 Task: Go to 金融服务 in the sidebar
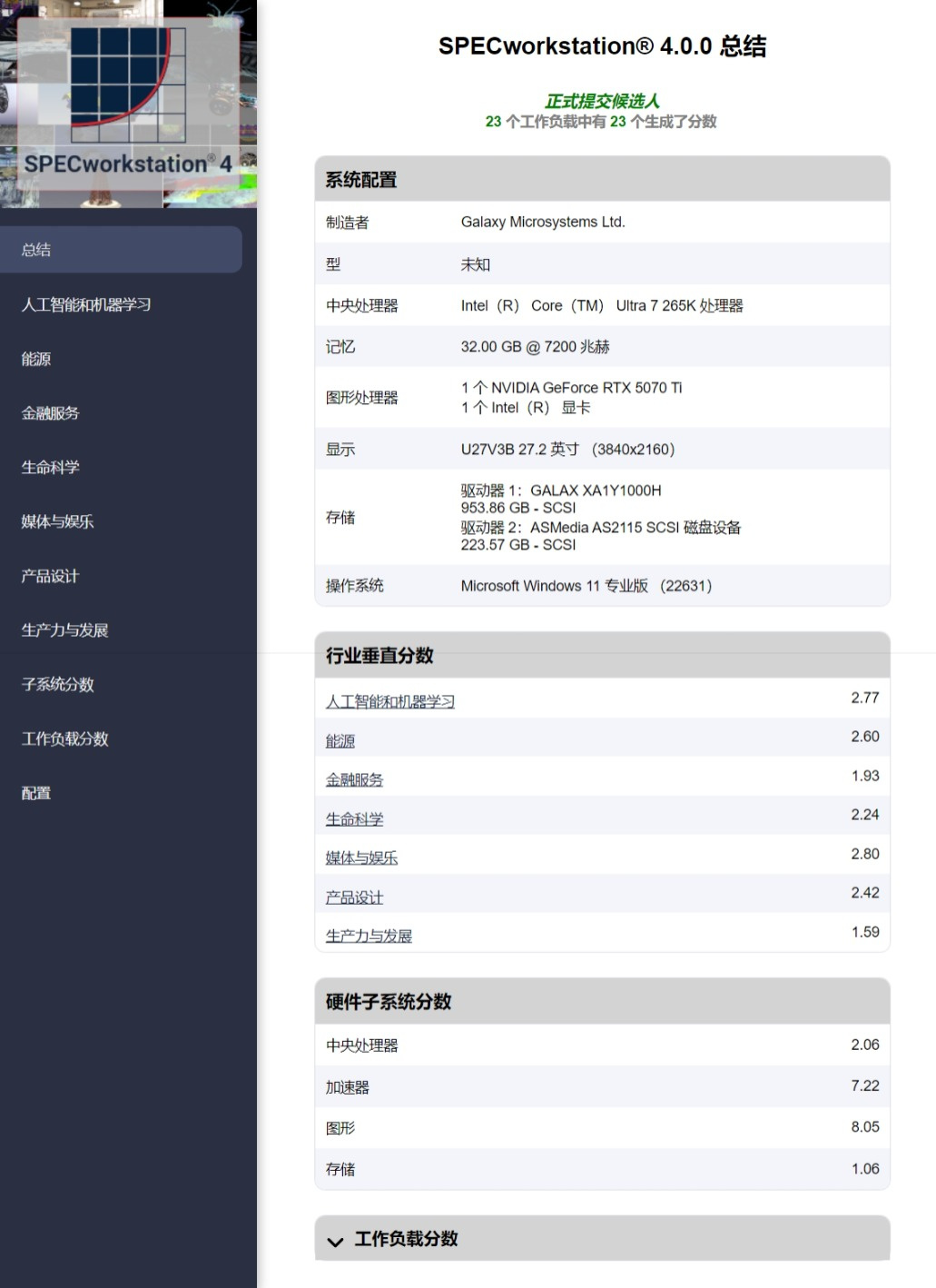coord(51,413)
